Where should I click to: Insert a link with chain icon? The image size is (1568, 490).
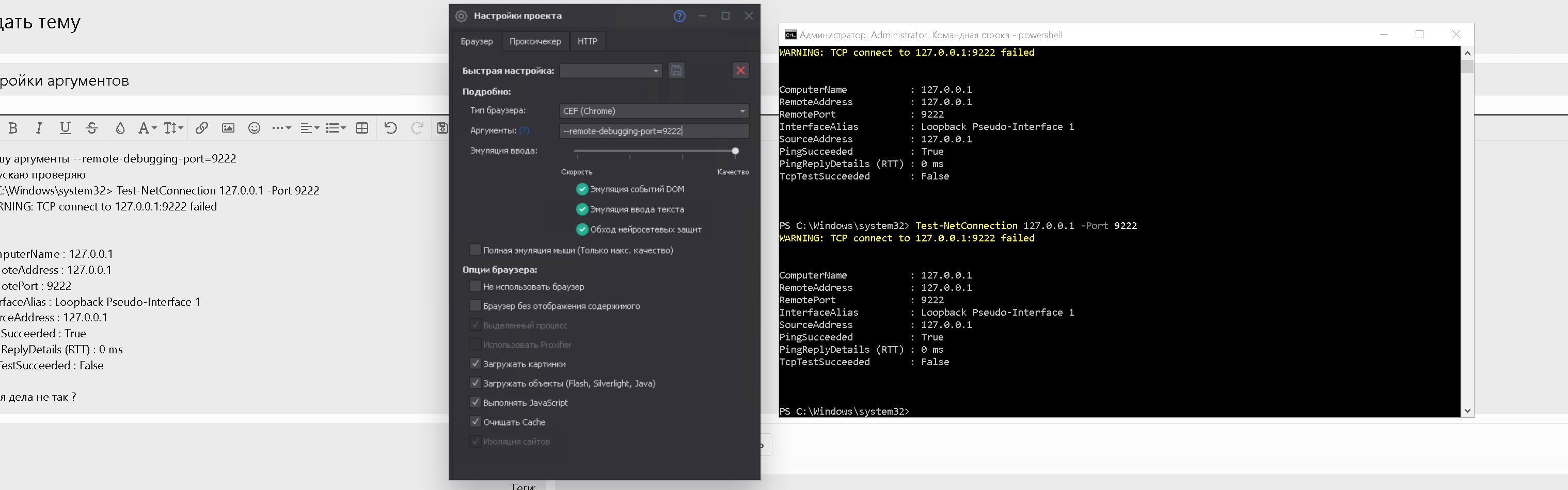coord(201,128)
